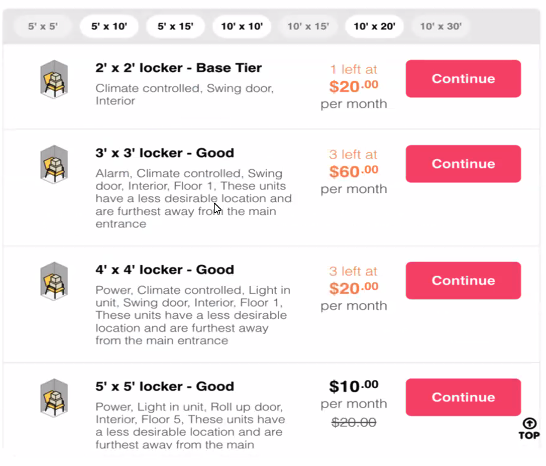The height and width of the screenshot is (466, 546).
Task: Click the 3' x 3' locker unit icon
Action: (54, 164)
